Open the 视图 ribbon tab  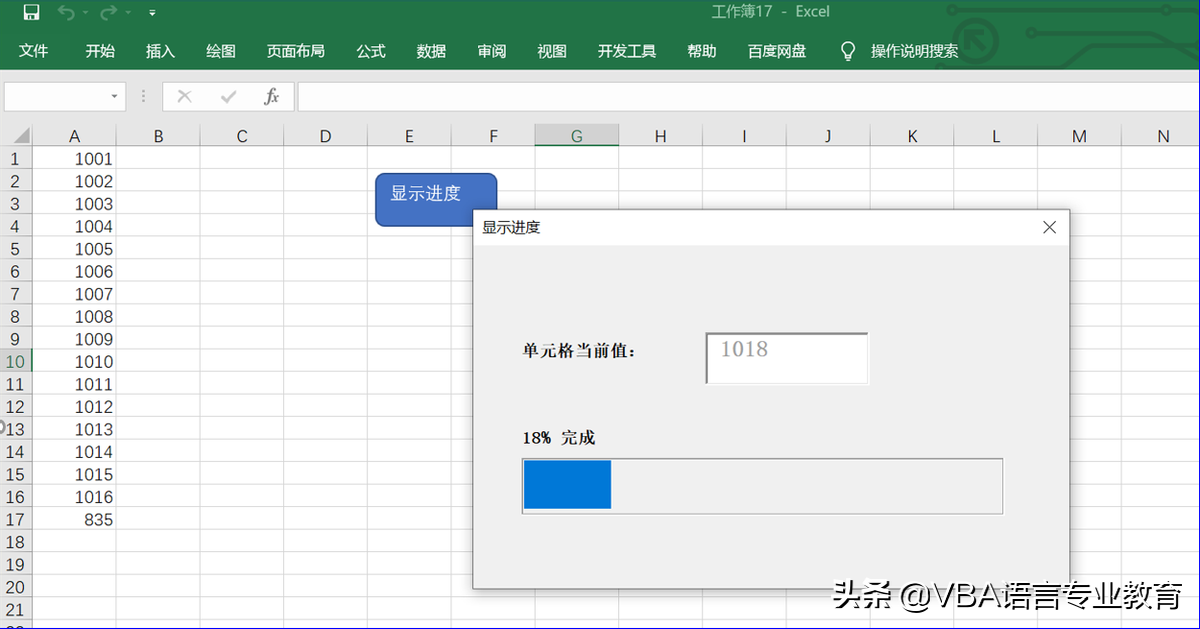pos(552,51)
